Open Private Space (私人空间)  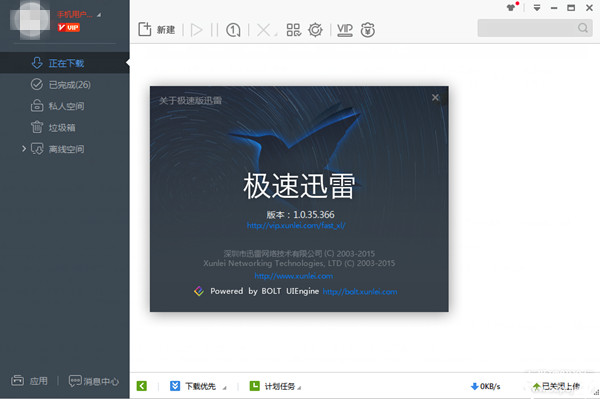coord(65,106)
